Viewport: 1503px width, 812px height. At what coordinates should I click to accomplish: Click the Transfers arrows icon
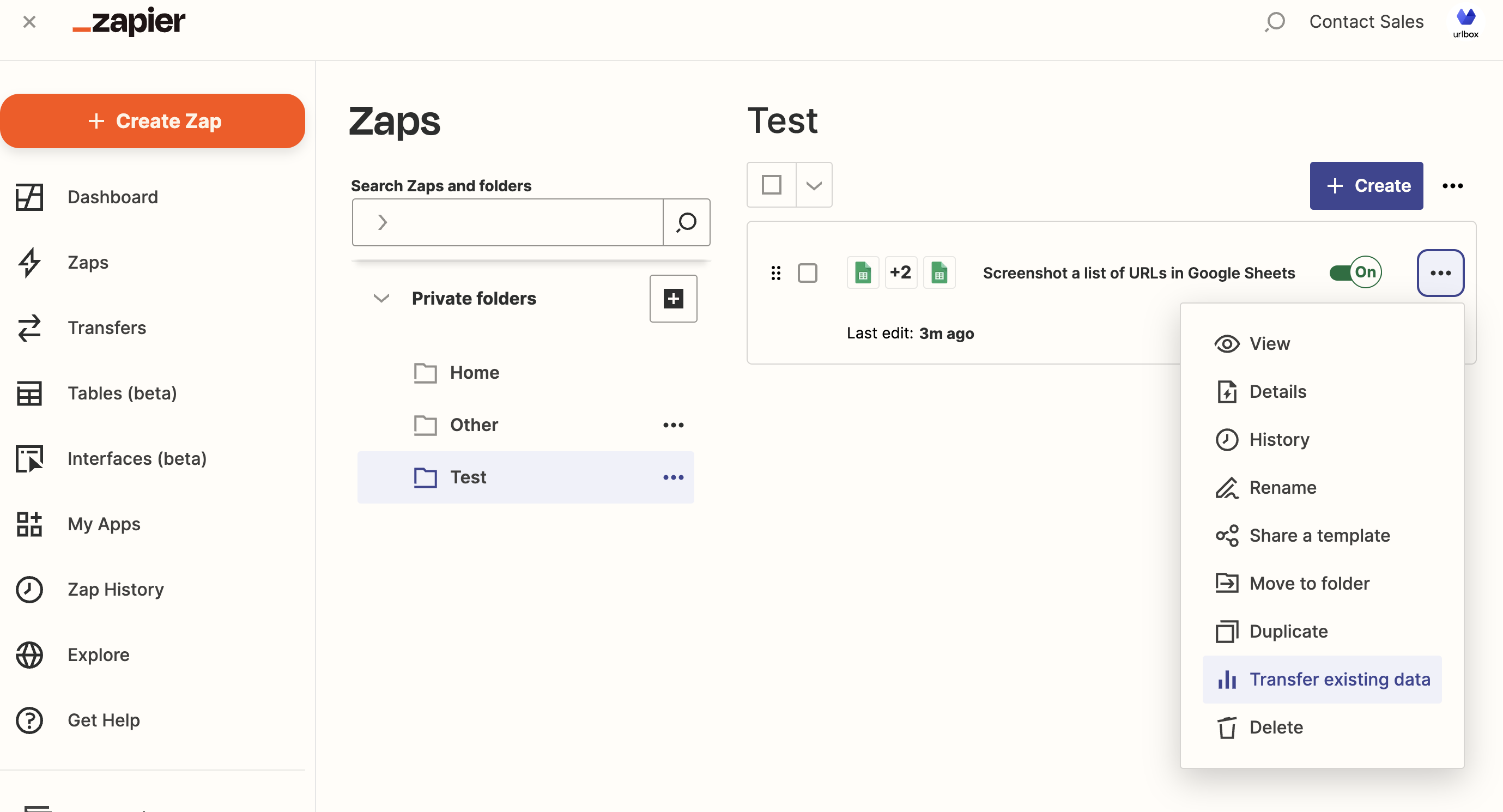coord(29,327)
